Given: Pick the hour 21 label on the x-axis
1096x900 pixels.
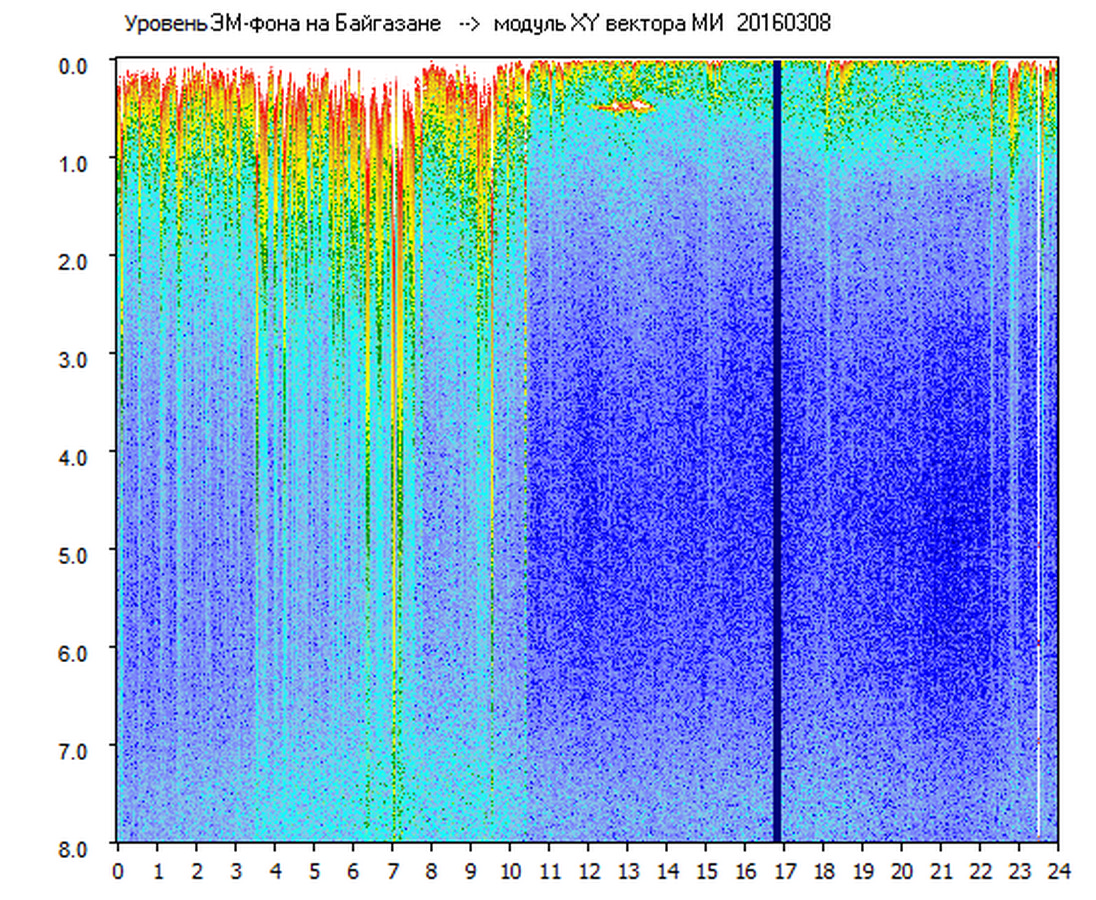Looking at the screenshot, I should [x=941, y=871].
